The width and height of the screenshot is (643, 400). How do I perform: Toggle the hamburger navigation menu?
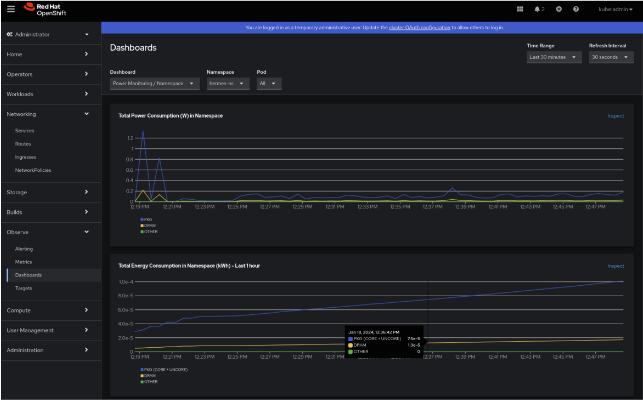tap(11, 9)
